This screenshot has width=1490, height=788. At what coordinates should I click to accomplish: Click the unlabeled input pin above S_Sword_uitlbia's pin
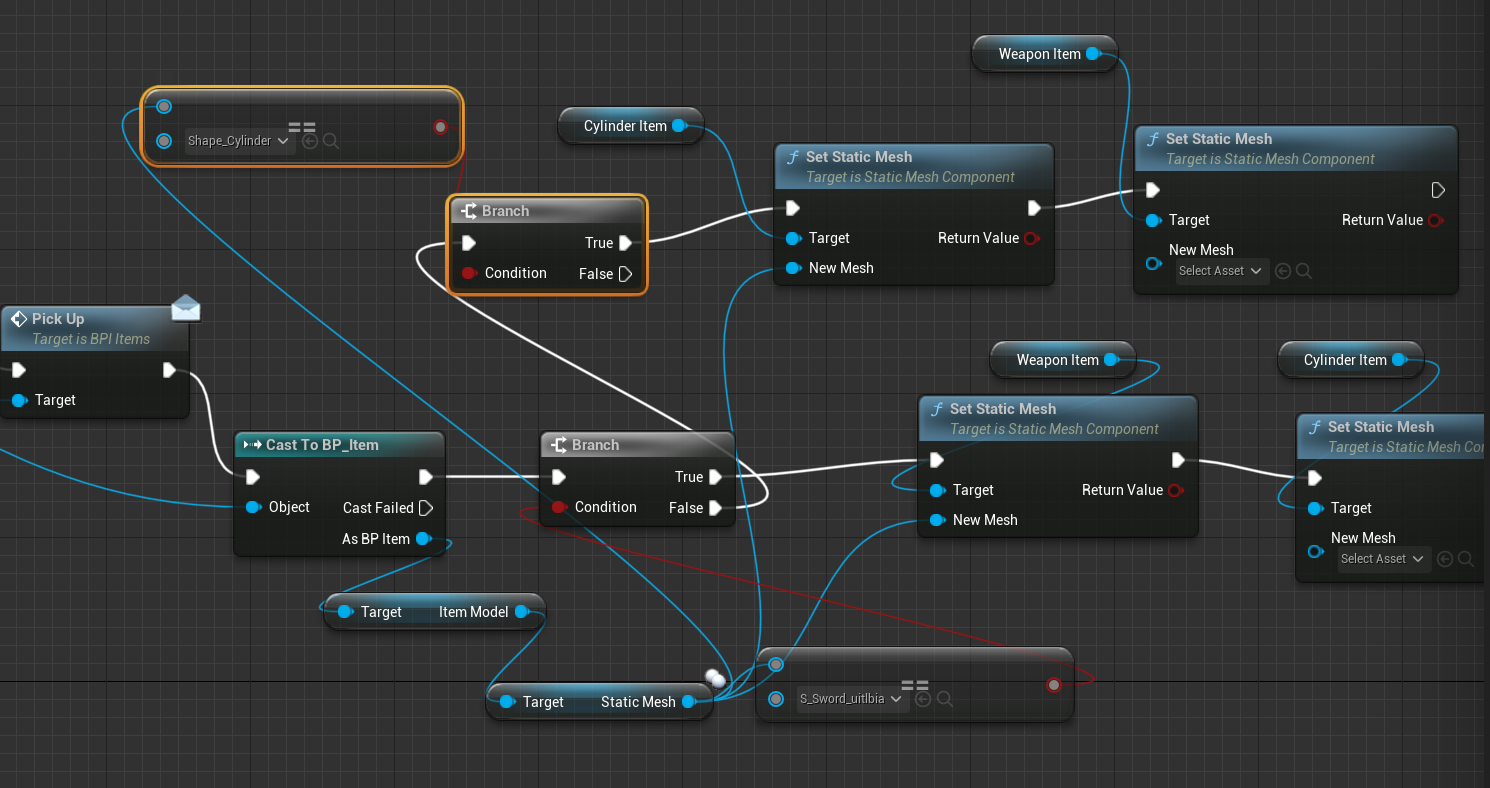tap(776, 665)
